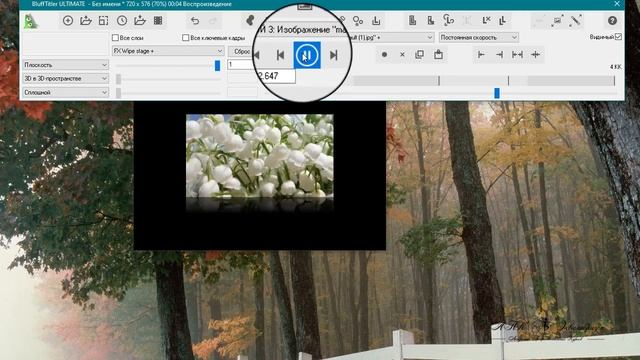Click the first property slider with the blue handle
Viewport: 640px width, 360px height.
tap(217, 65)
